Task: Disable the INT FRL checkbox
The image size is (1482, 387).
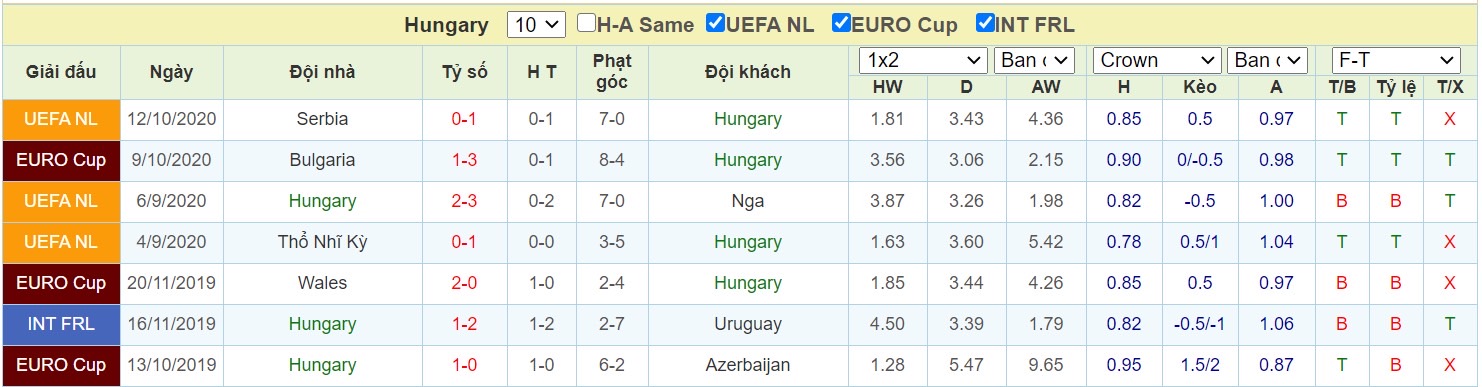Action: (985, 23)
